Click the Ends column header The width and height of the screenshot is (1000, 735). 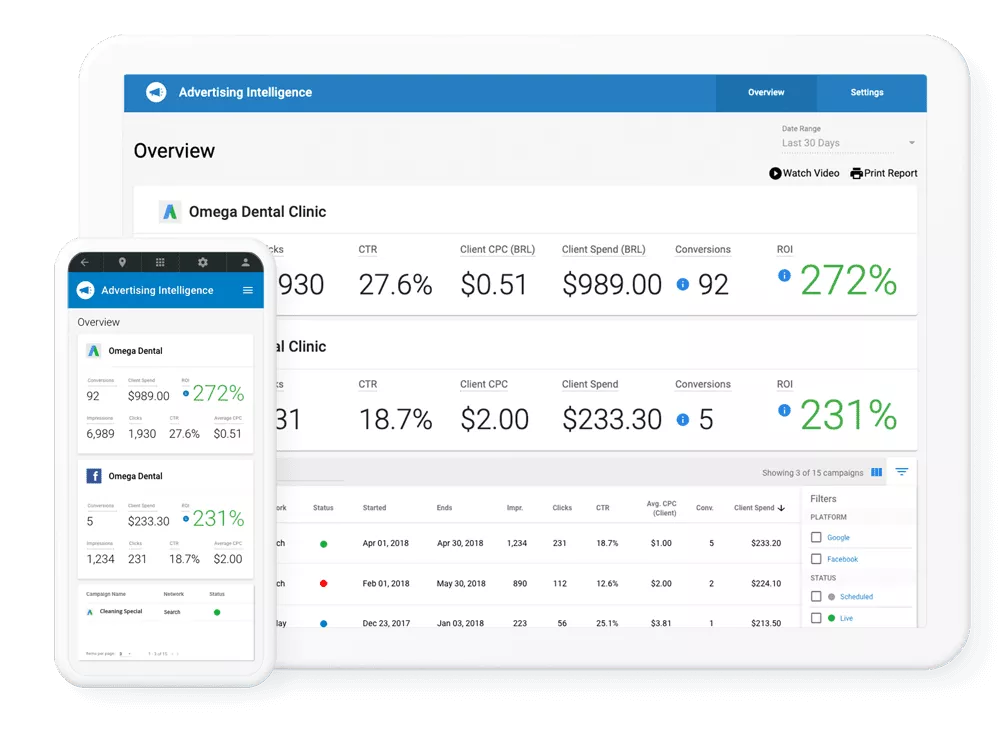tap(445, 508)
